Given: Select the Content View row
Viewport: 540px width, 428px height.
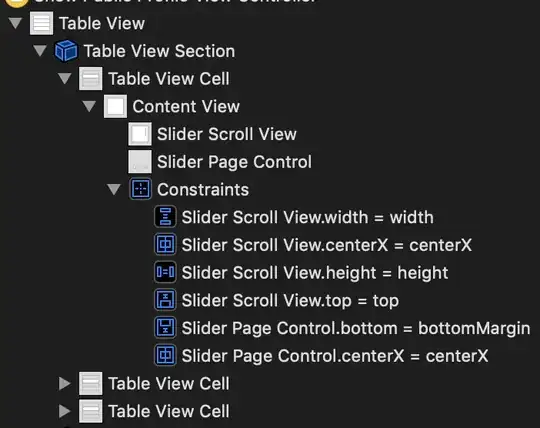Looking at the screenshot, I should (172, 106).
